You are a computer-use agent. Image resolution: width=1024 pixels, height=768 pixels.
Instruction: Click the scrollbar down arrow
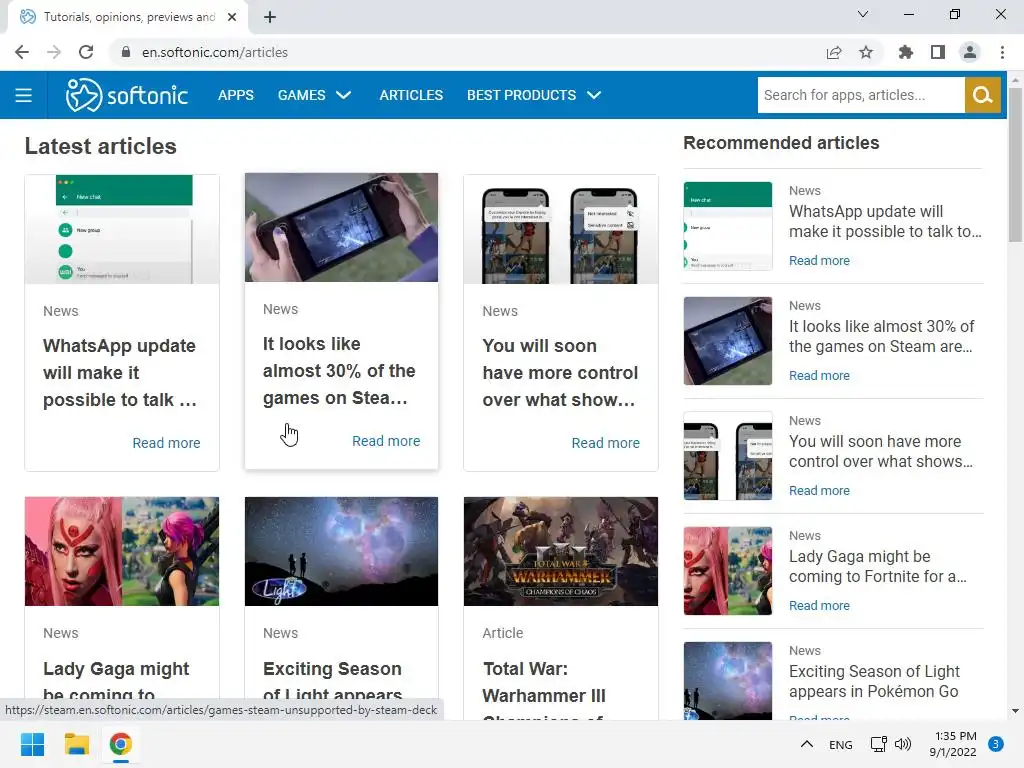[1015, 711]
